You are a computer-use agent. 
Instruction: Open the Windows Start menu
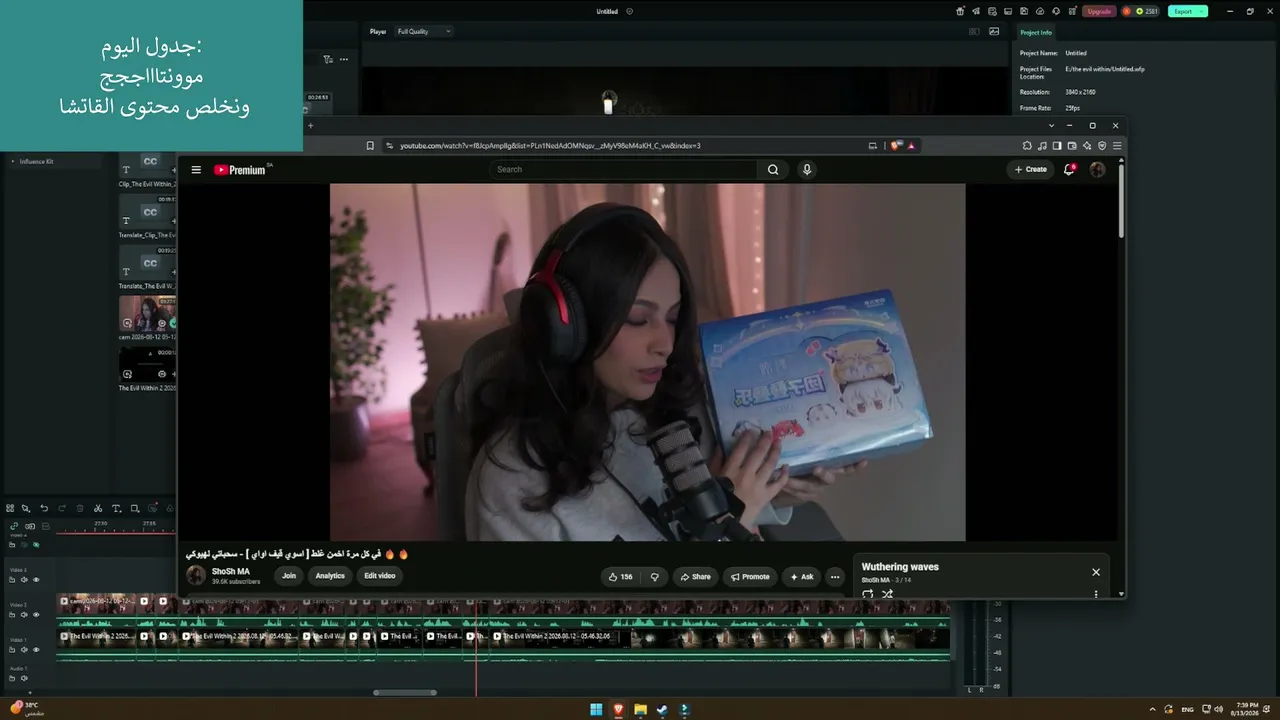(596, 710)
